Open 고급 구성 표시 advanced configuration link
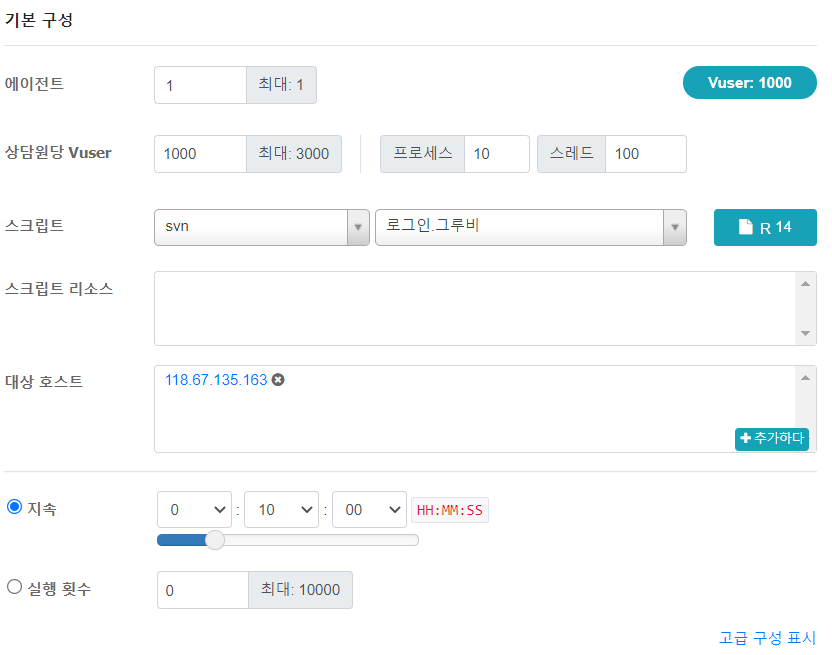The image size is (832, 655). click(x=767, y=637)
